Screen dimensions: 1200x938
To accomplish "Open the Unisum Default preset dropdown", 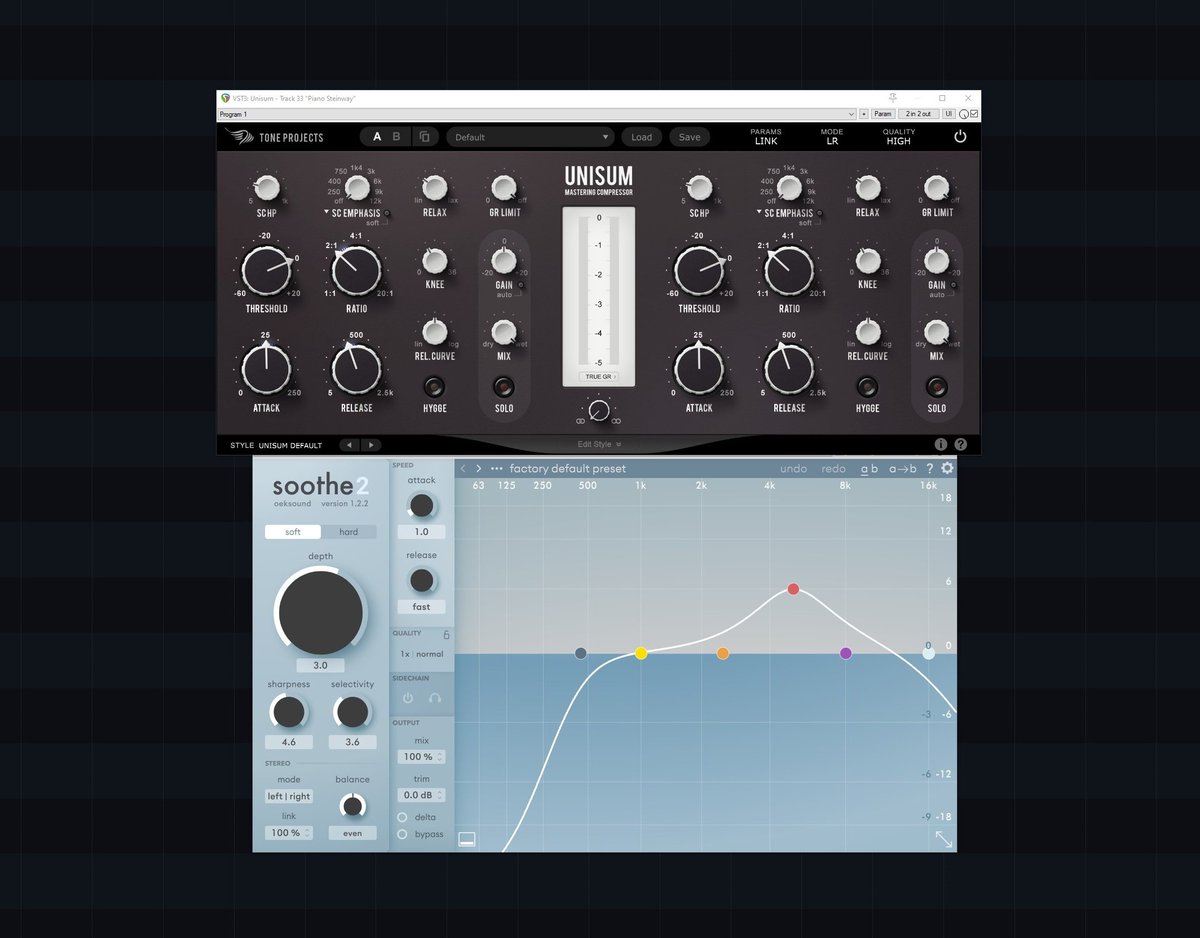I will pyautogui.click(x=530, y=137).
